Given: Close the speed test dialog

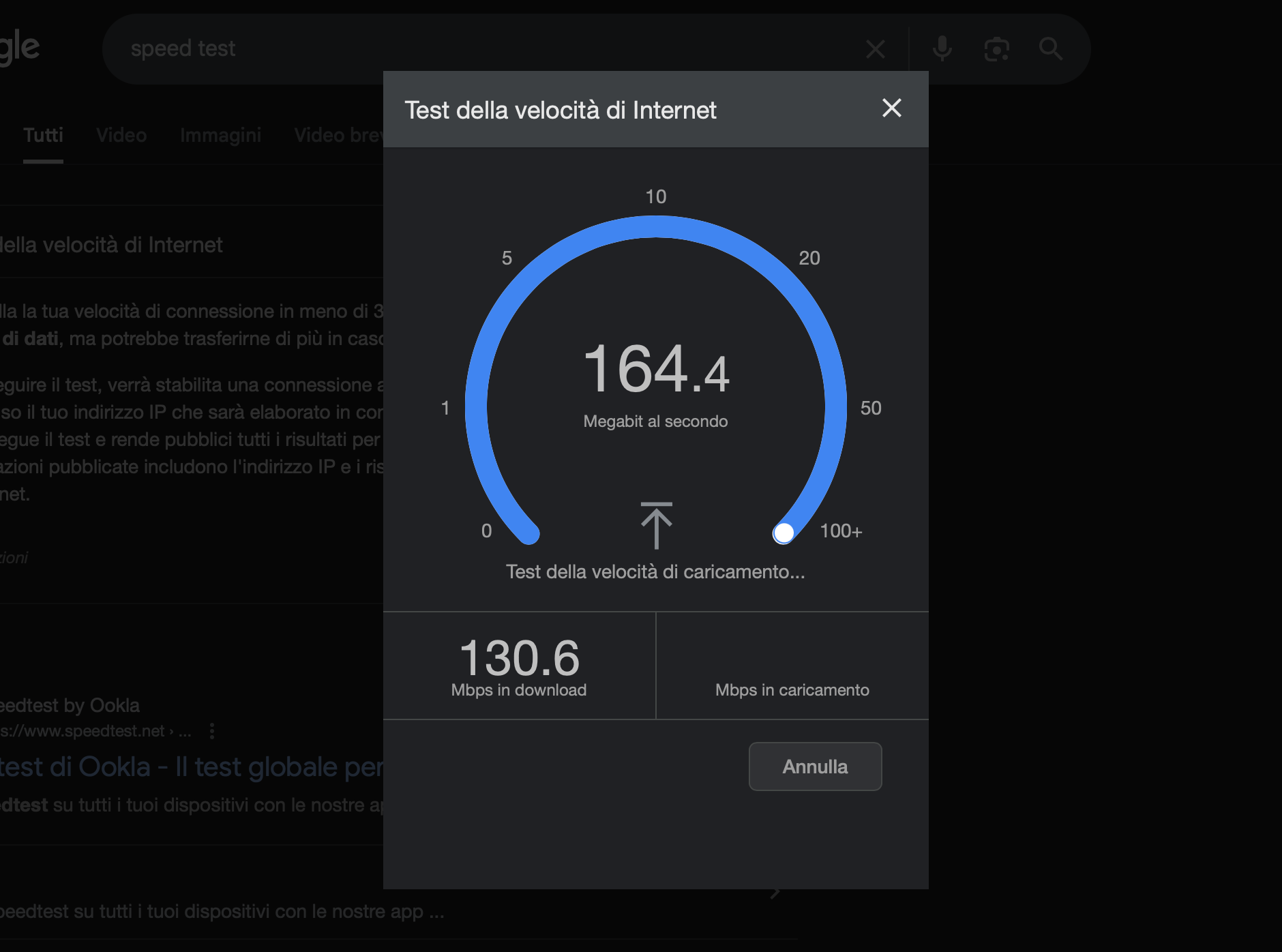Looking at the screenshot, I should pyautogui.click(x=892, y=109).
